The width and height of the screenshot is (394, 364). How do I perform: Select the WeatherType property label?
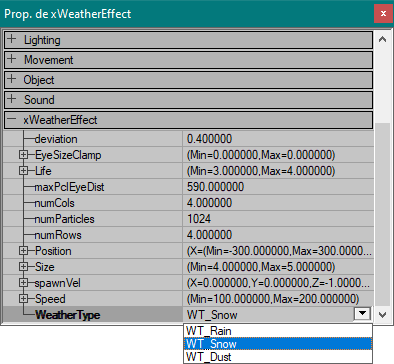[x=68, y=315]
